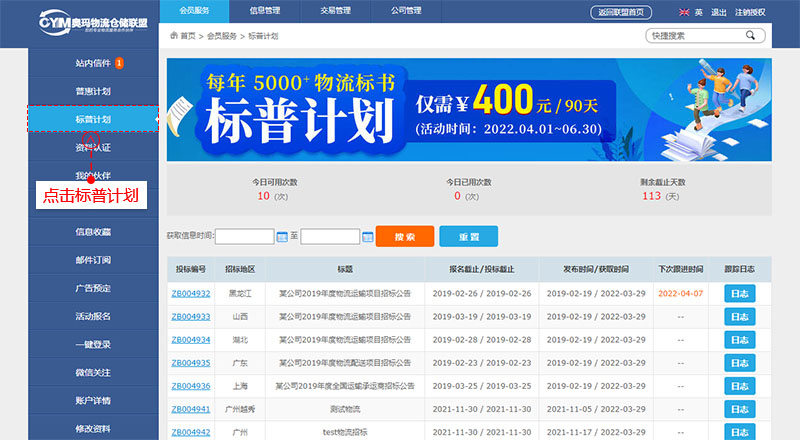The width and height of the screenshot is (800, 440).
Task: Open tender link ZB004935
Action: (190, 363)
